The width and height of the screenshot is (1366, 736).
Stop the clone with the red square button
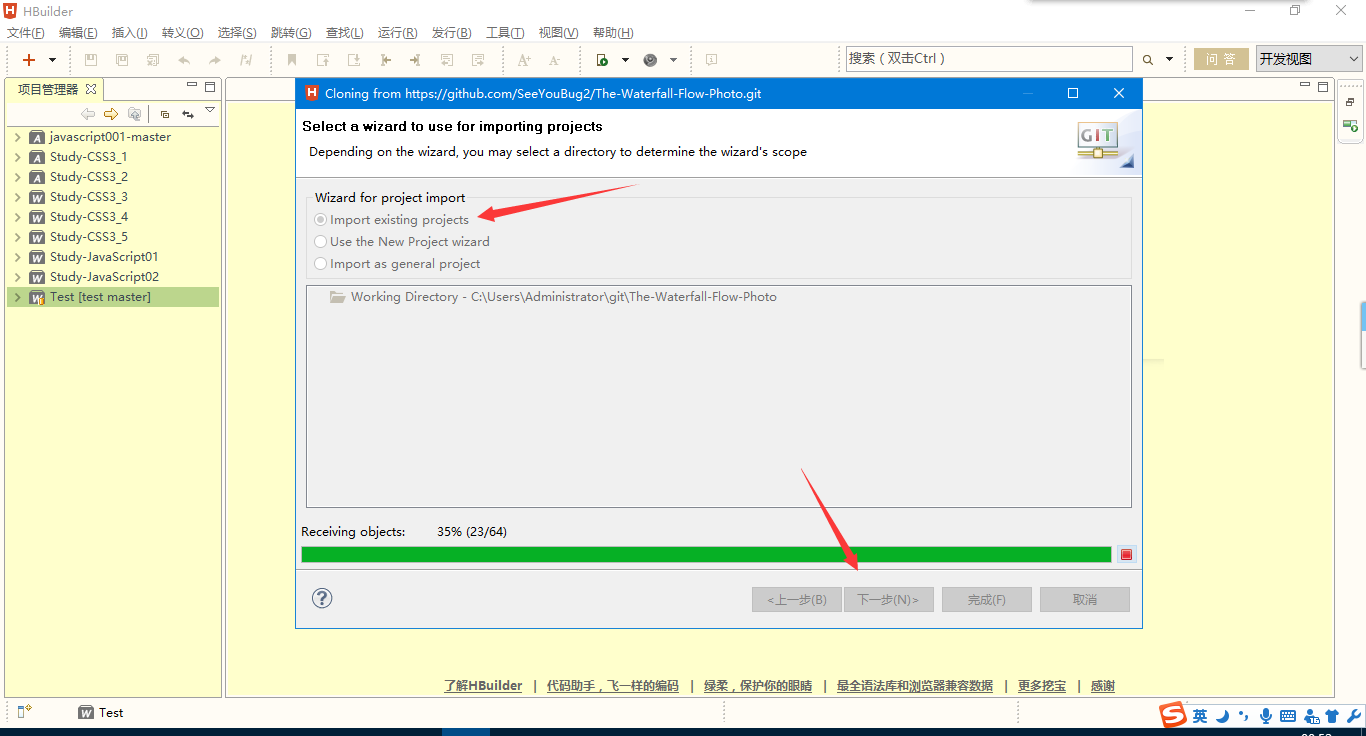(x=1127, y=555)
